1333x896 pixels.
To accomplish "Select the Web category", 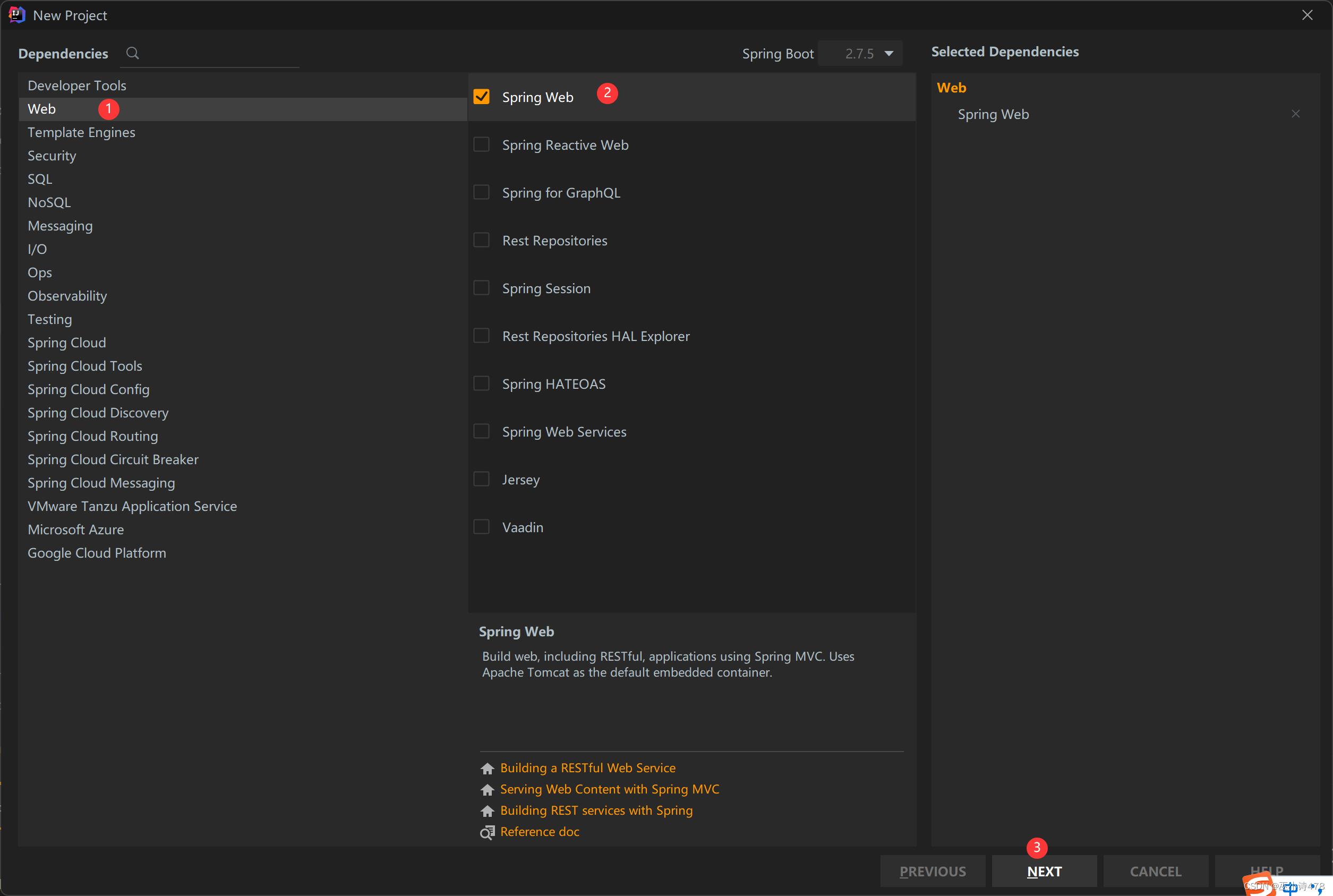I will click(x=243, y=109).
